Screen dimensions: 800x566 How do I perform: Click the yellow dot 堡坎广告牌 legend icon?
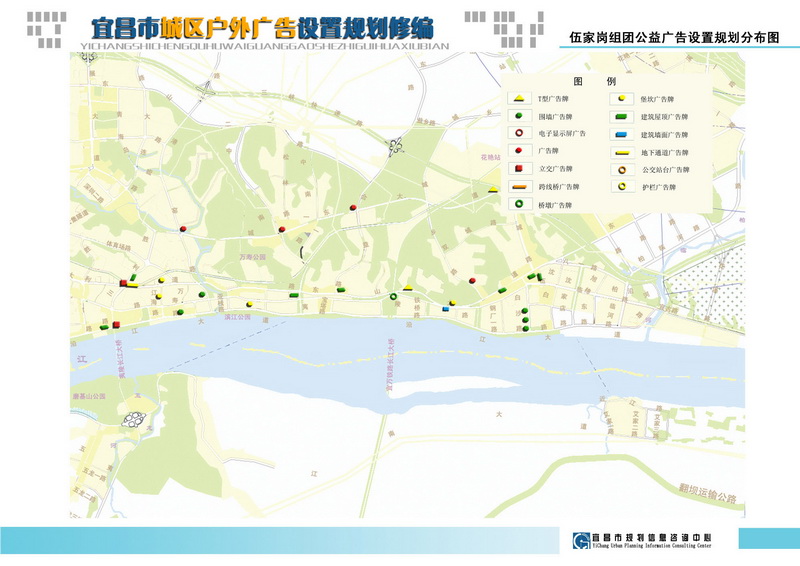[x=620, y=99]
